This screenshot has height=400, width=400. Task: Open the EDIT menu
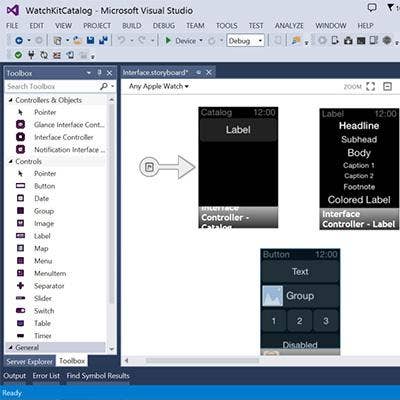(37, 26)
